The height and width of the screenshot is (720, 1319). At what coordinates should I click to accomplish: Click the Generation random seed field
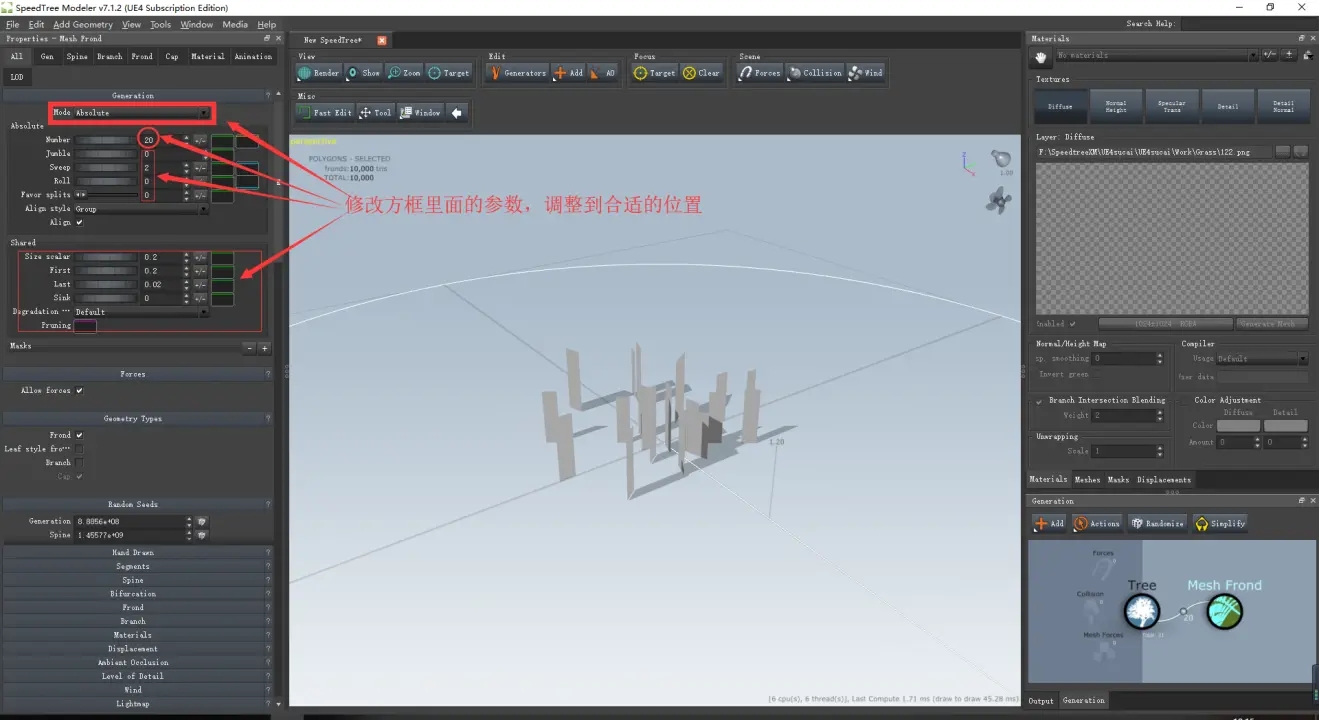133,521
